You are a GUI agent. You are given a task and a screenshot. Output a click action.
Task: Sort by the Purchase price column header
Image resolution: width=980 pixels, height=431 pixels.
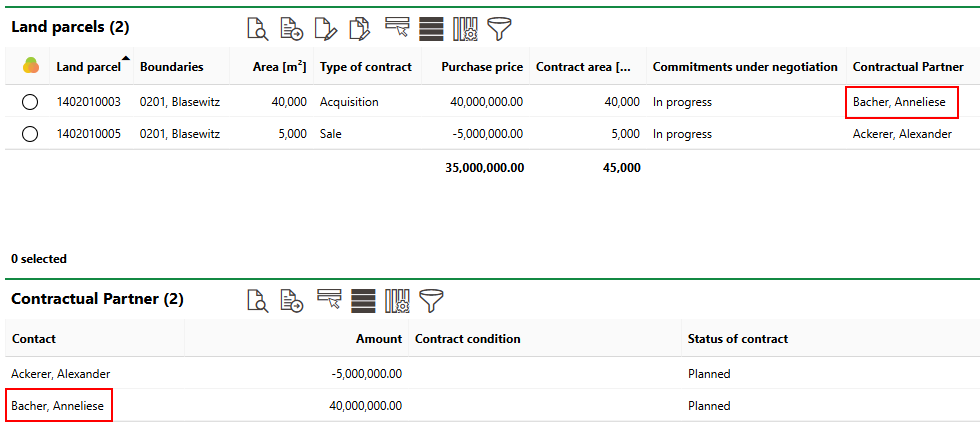pyautogui.click(x=482, y=67)
